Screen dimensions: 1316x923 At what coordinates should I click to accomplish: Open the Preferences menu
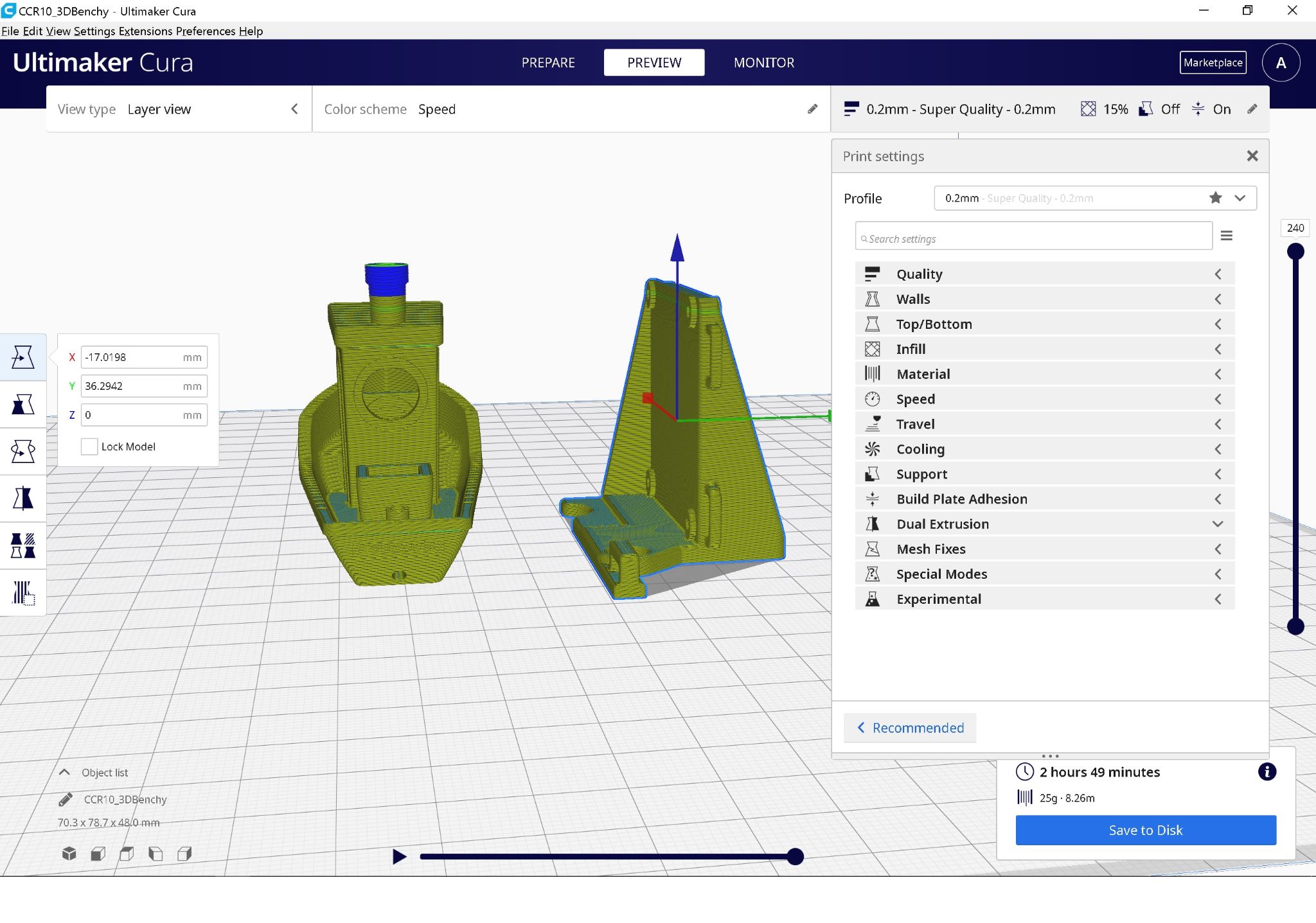point(206,31)
